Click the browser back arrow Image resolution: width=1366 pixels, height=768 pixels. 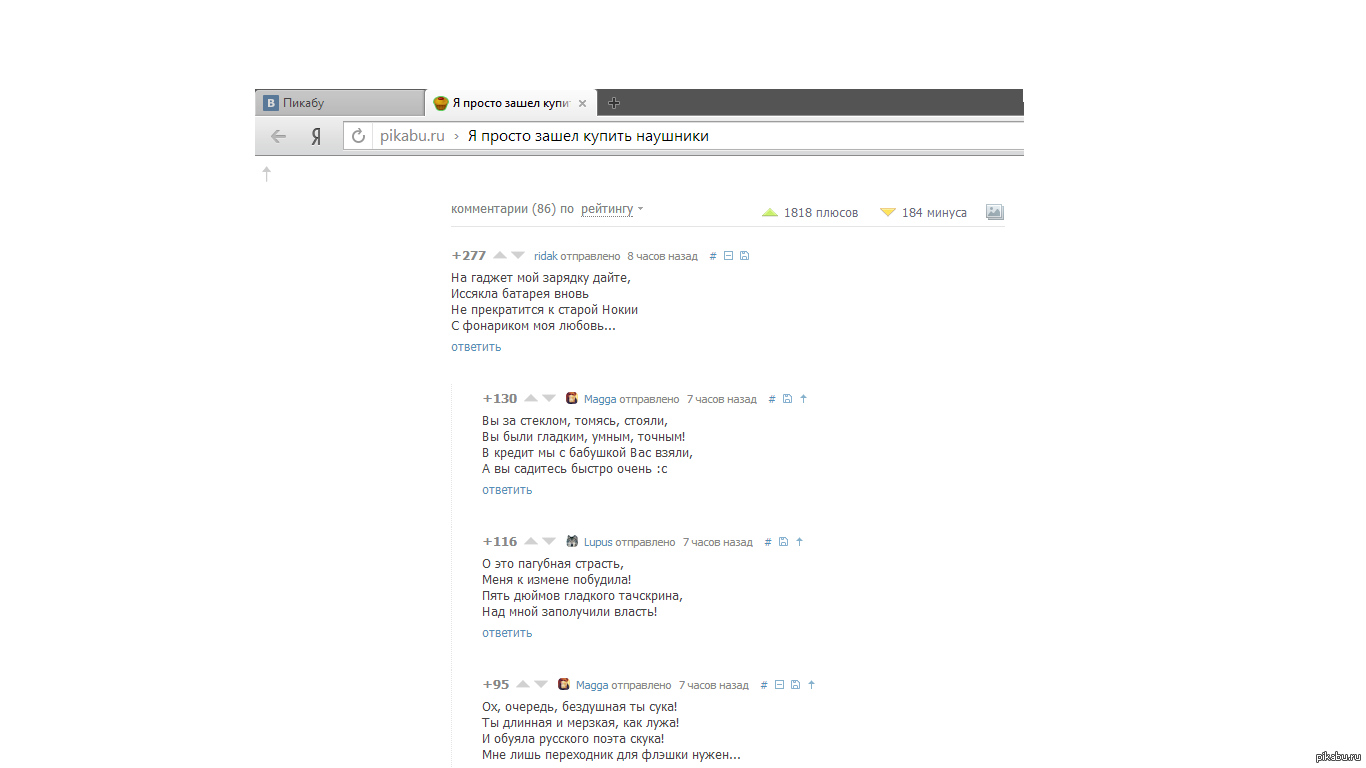(x=279, y=137)
